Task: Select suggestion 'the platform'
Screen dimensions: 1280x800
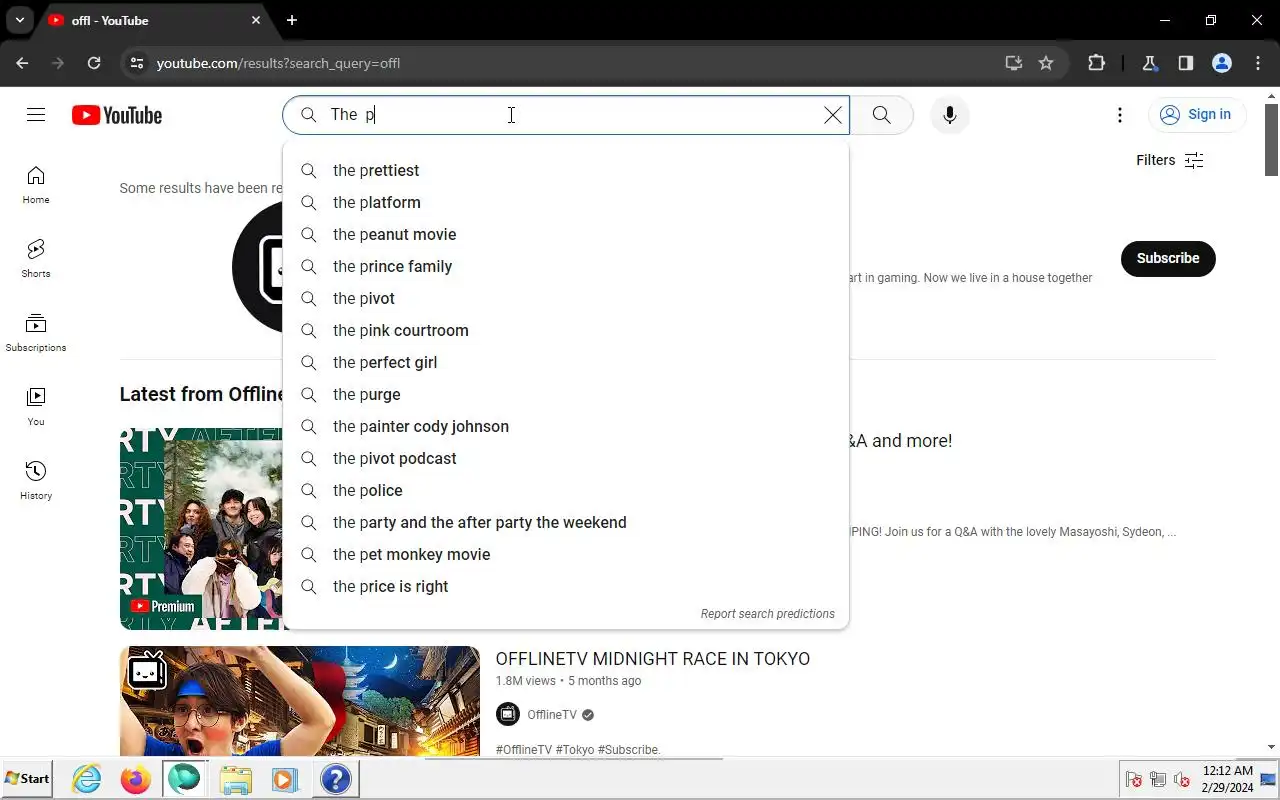Action: pyautogui.click(x=566, y=202)
